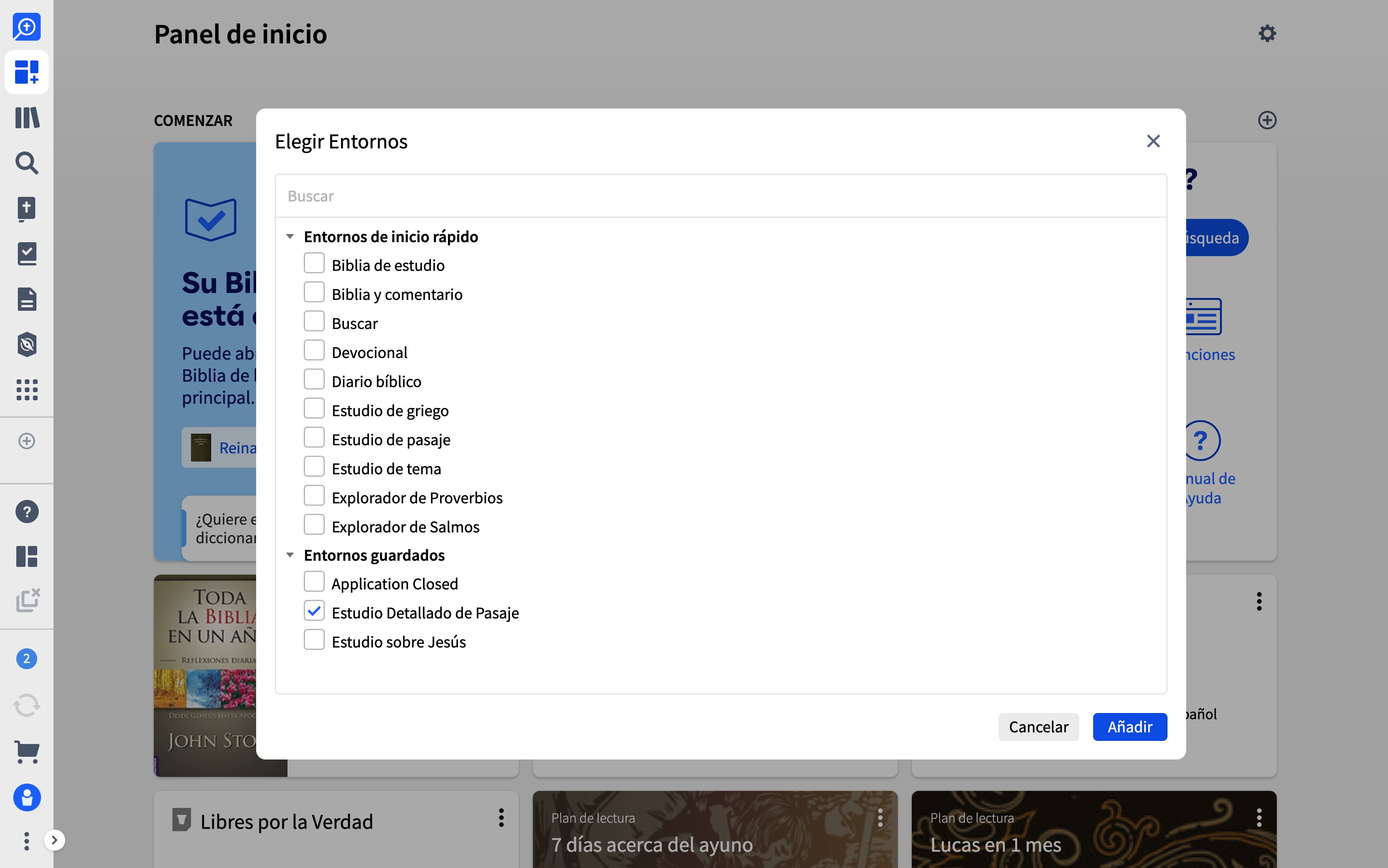1388x868 pixels.
Task: Click the magnifier Search icon in sidebar
Action: 26,163
